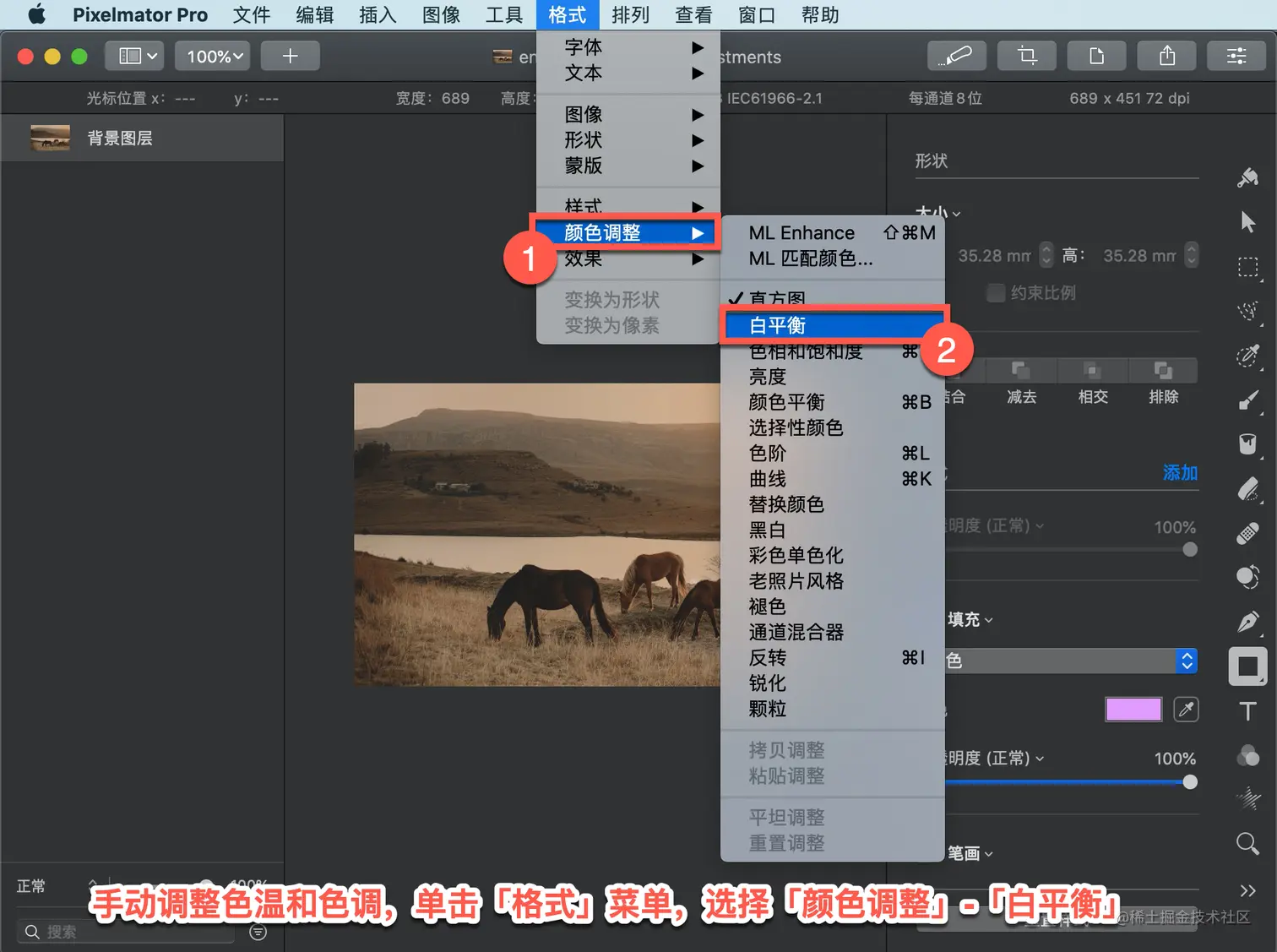Viewport: 1277px width, 952px height.
Task: Click the document page toolbar button
Action: 1097,56
